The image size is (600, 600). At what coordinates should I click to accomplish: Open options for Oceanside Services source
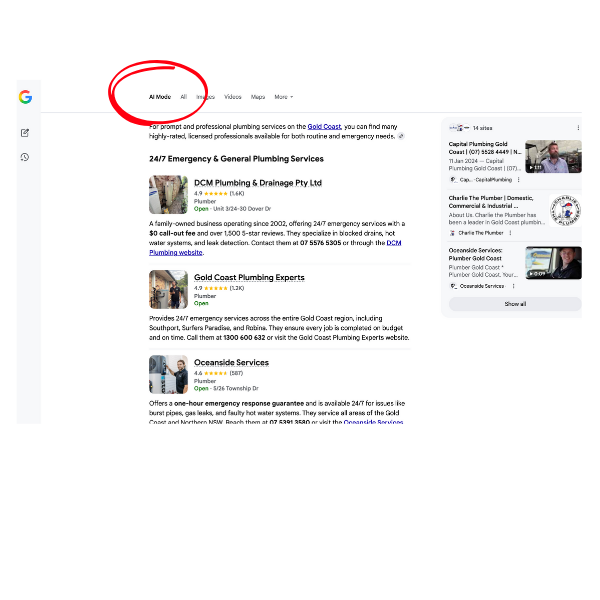point(513,286)
